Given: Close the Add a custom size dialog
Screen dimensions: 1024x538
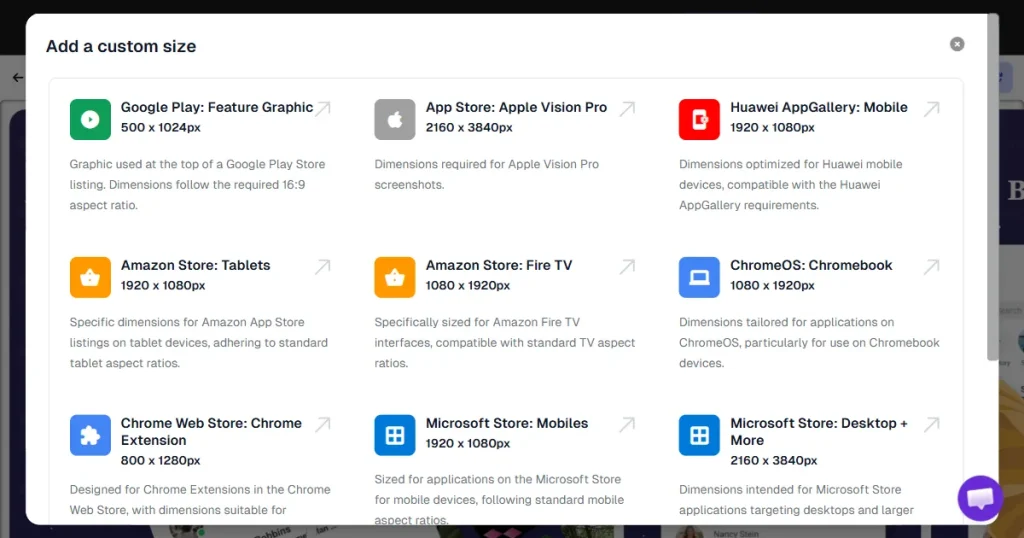Looking at the screenshot, I should (957, 44).
